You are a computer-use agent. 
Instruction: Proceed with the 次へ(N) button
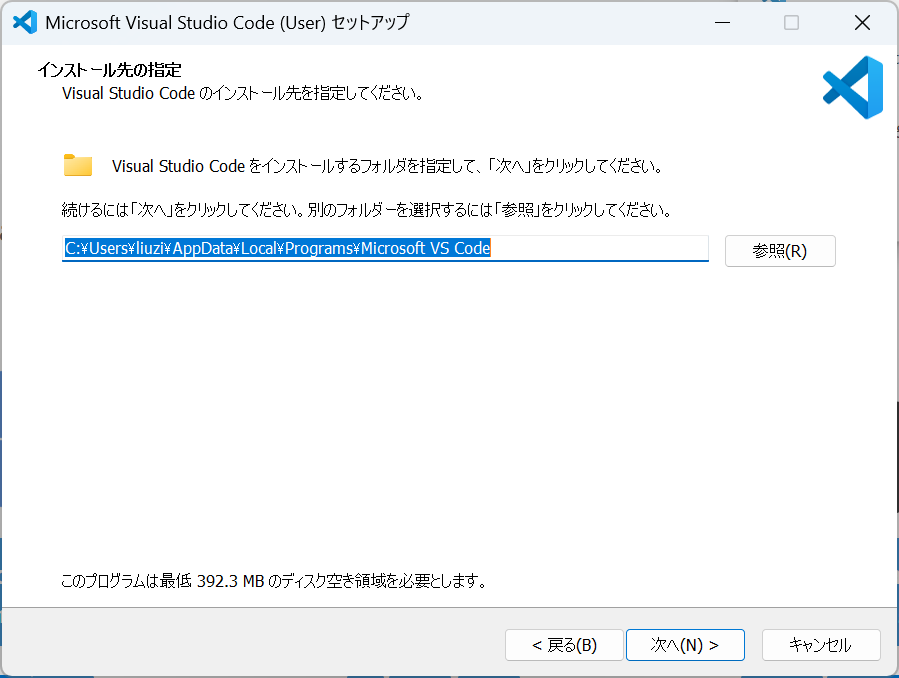(685, 645)
